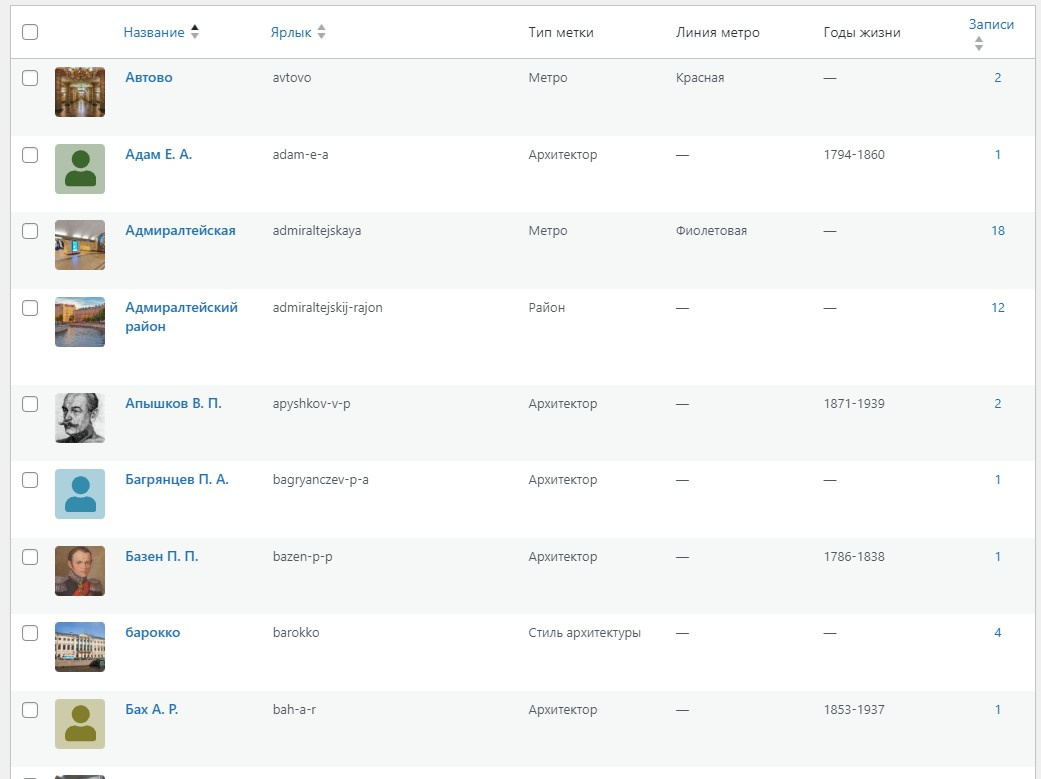Screen dimensions: 1041x779
Task: Sort by the Записи column header
Action: (990, 25)
